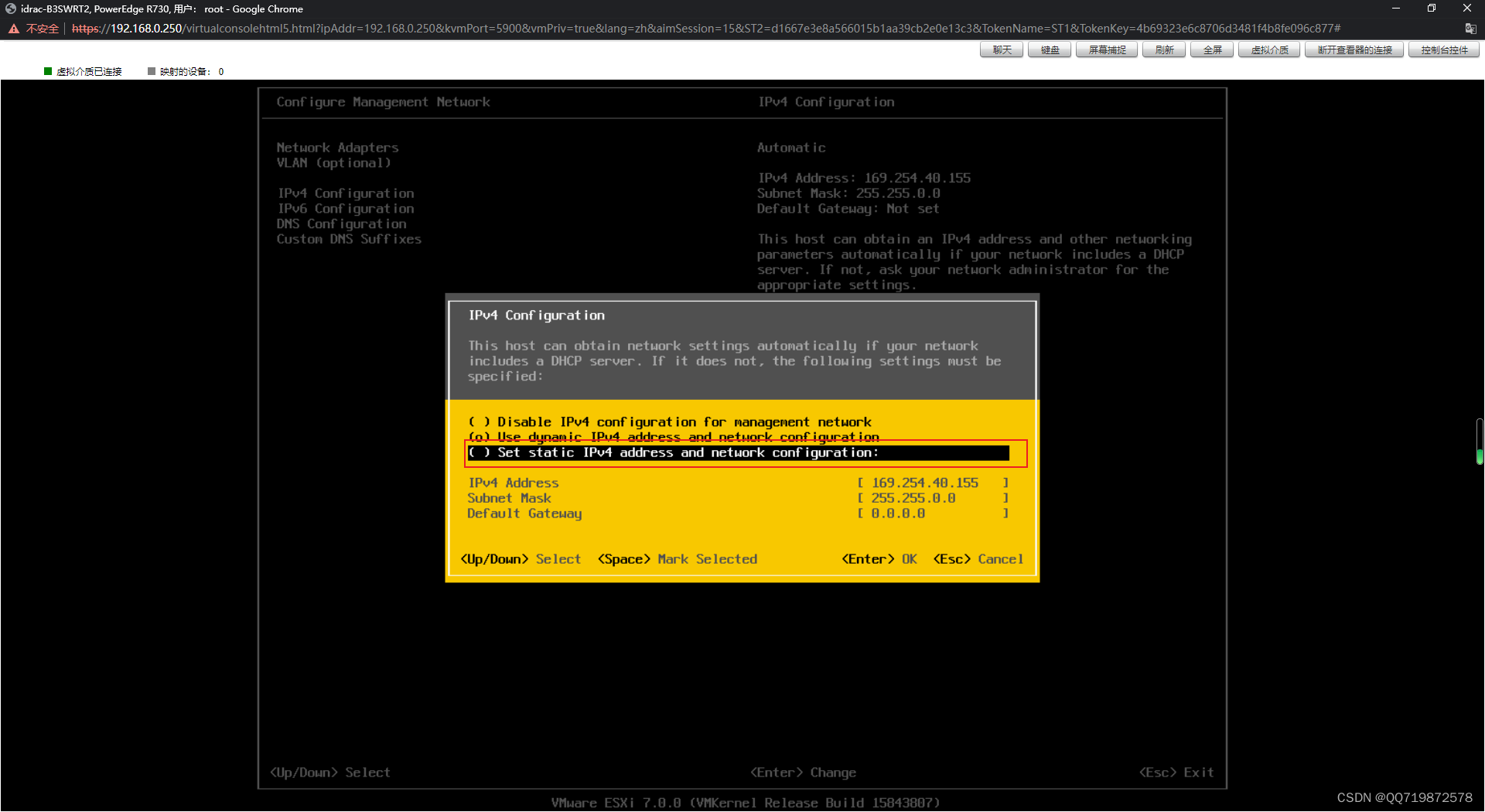Click the 聊天 chat button
The width and height of the screenshot is (1485, 812).
coord(1002,50)
